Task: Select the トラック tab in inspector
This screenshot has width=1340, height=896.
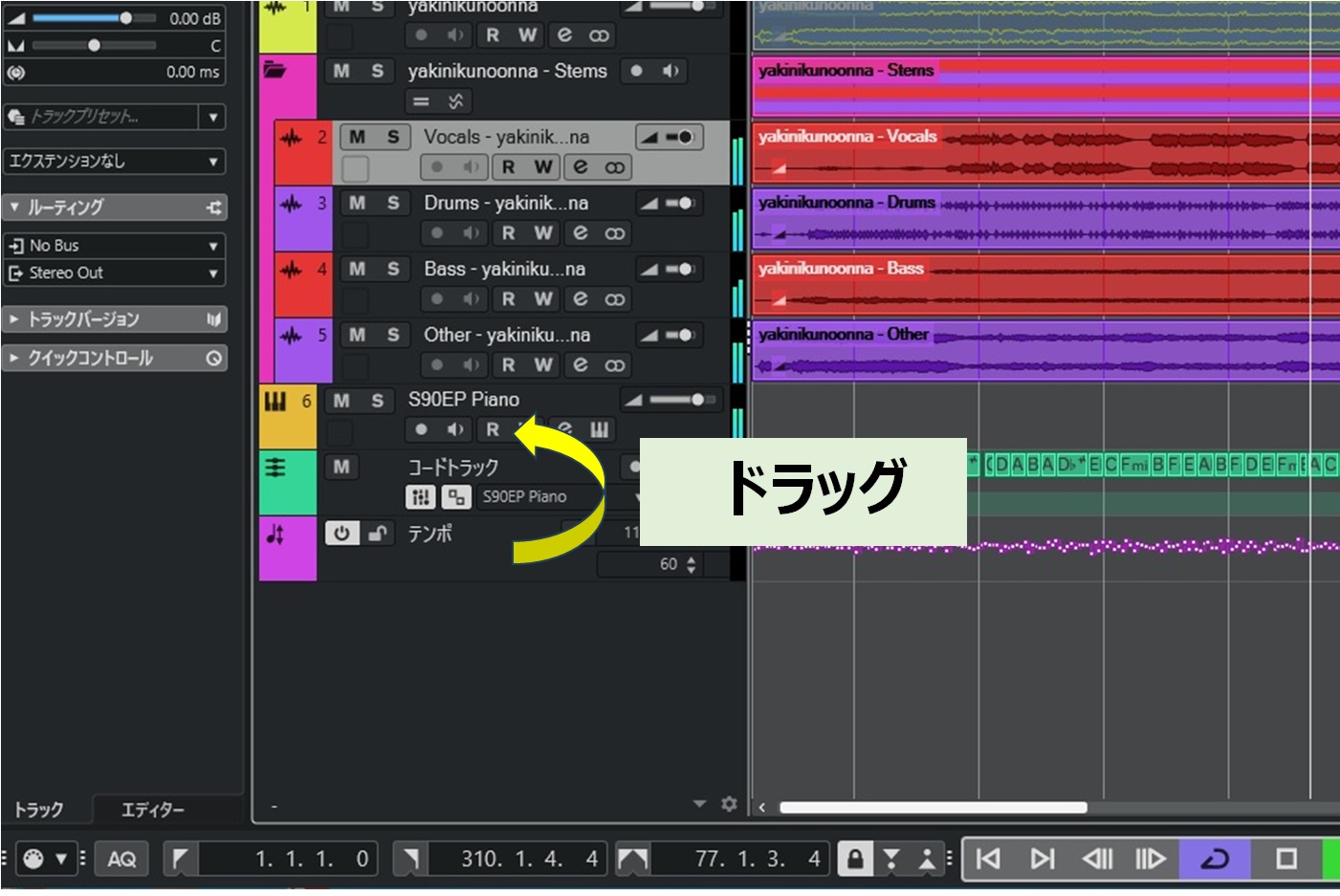Action: 39,810
